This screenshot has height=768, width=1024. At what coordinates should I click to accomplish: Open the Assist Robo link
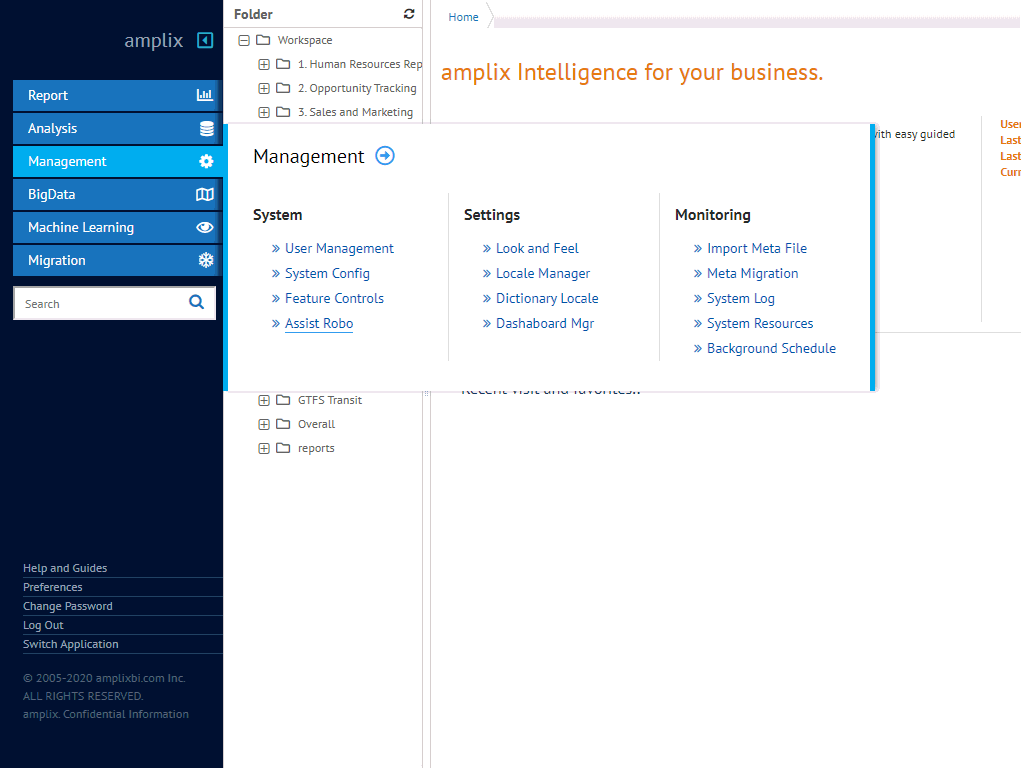click(319, 323)
